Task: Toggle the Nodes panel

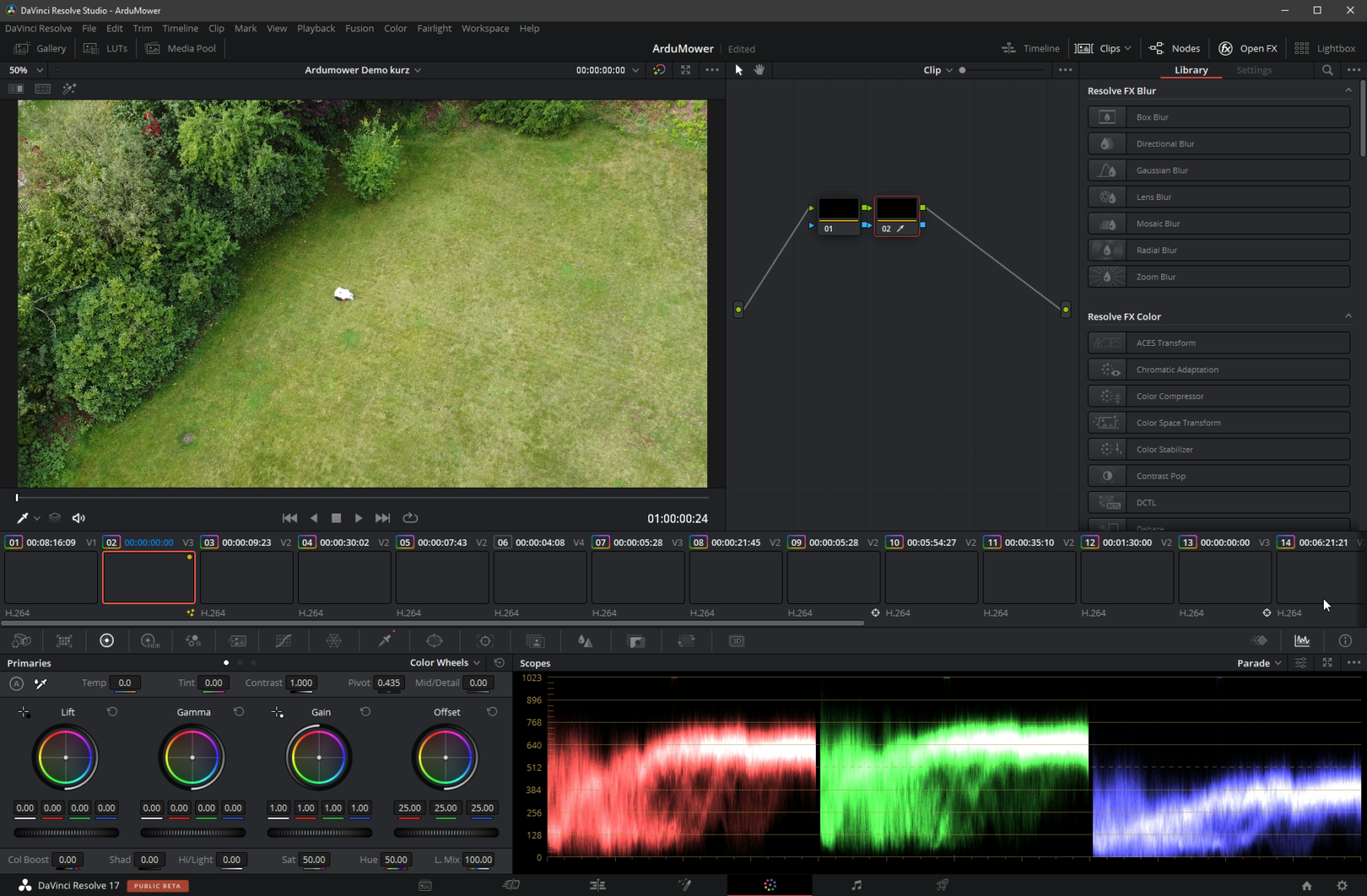Action: click(1174, 48)
